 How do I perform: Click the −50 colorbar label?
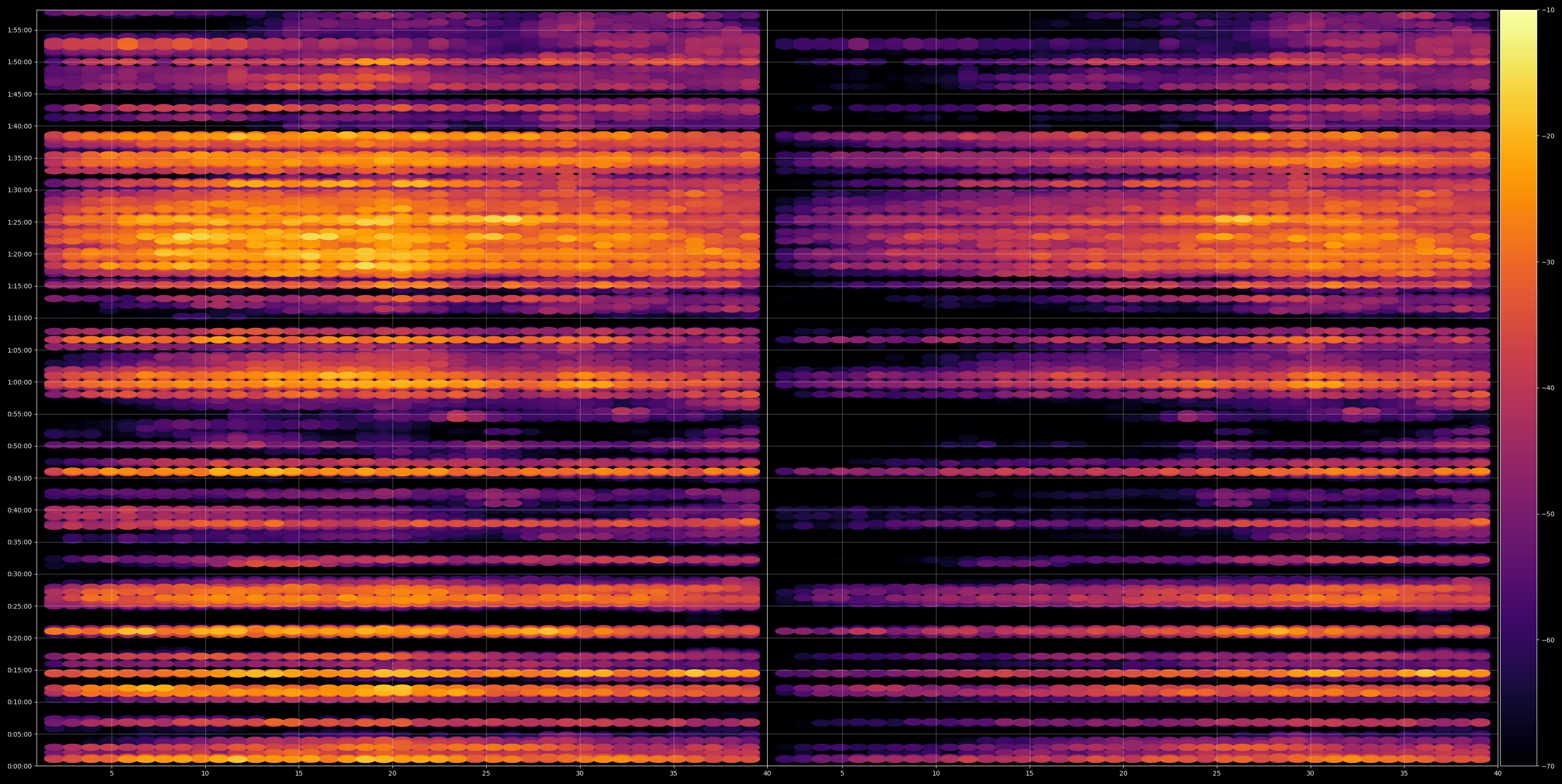point(1547,514)
